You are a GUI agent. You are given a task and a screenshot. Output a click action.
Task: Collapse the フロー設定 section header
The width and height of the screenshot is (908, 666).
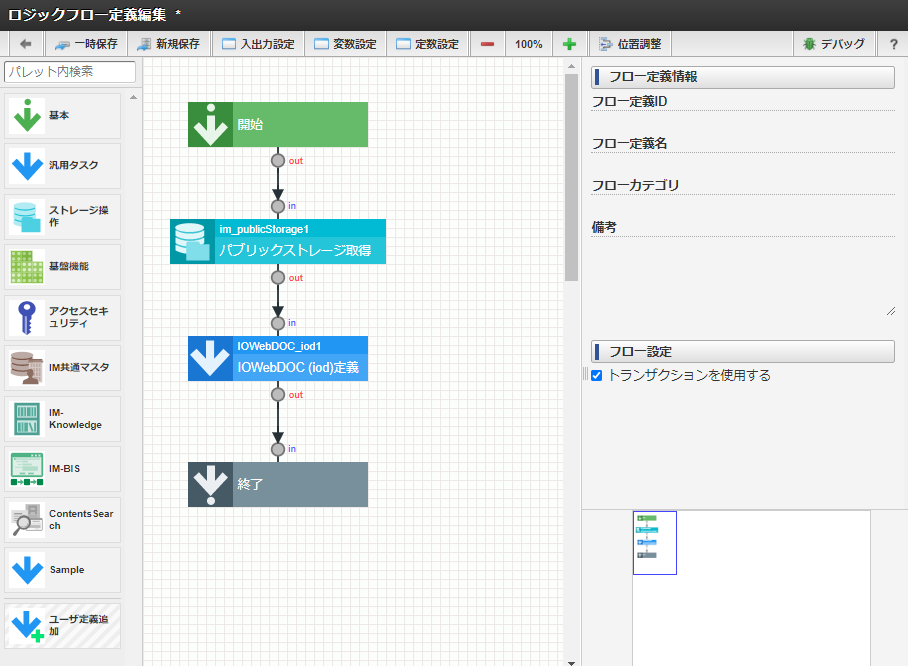click(743, 352)
